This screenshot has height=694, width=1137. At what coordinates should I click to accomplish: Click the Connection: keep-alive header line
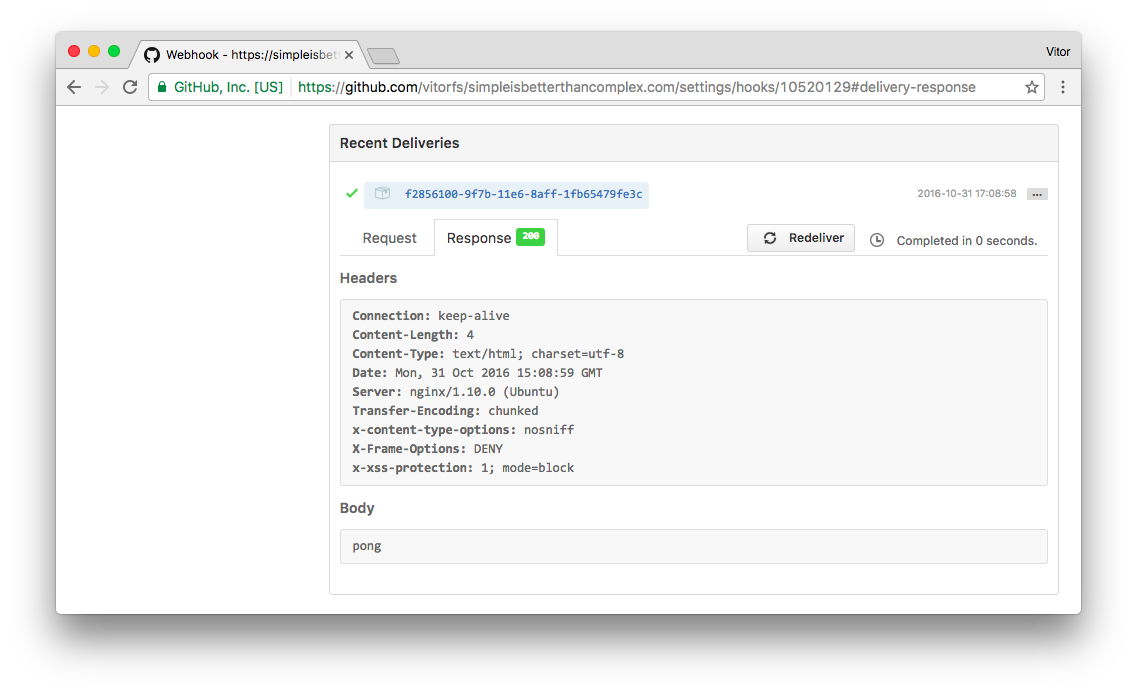(x=431, y=315)
